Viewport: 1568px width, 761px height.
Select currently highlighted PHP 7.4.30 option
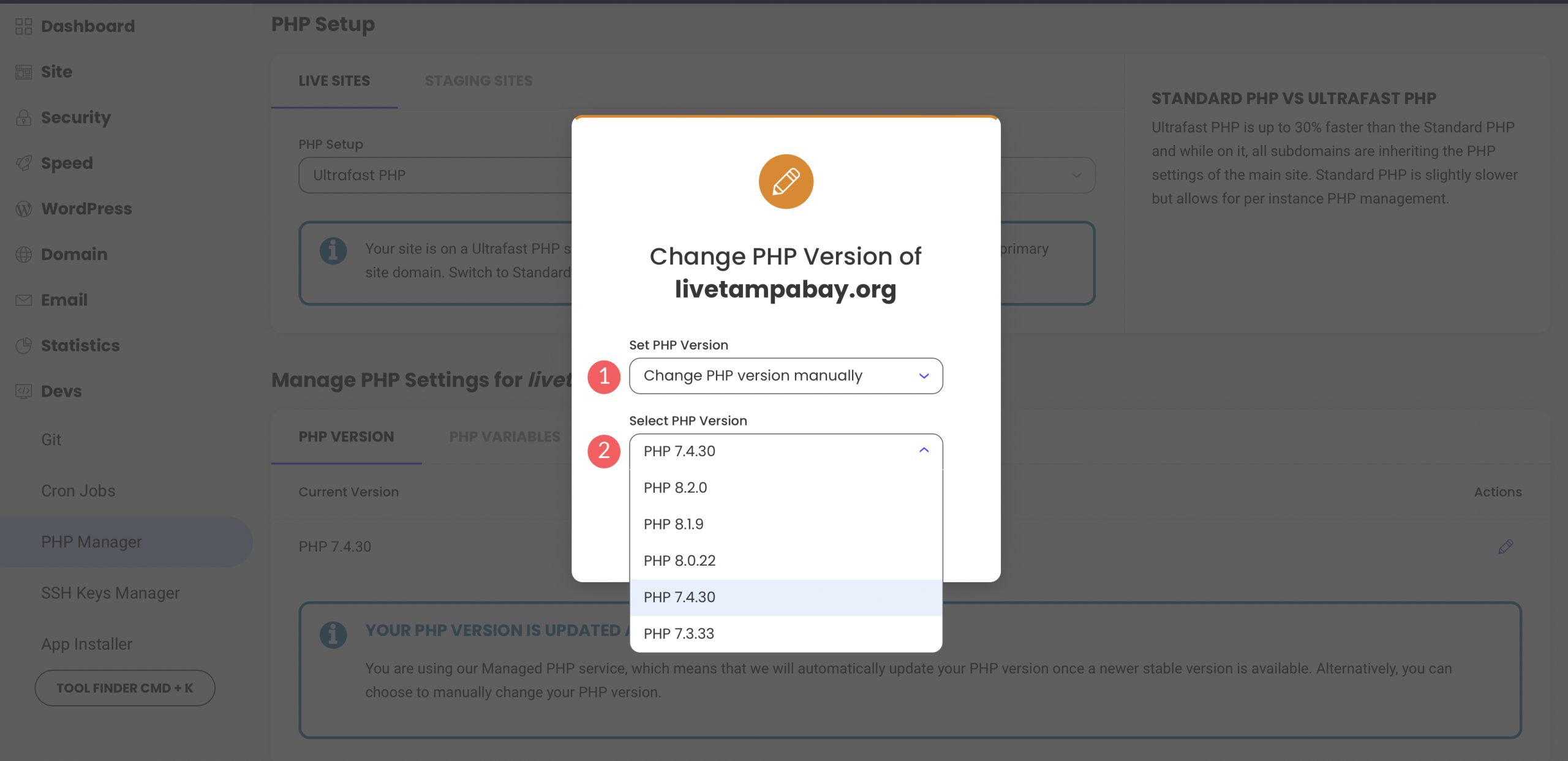coord(783,596)
